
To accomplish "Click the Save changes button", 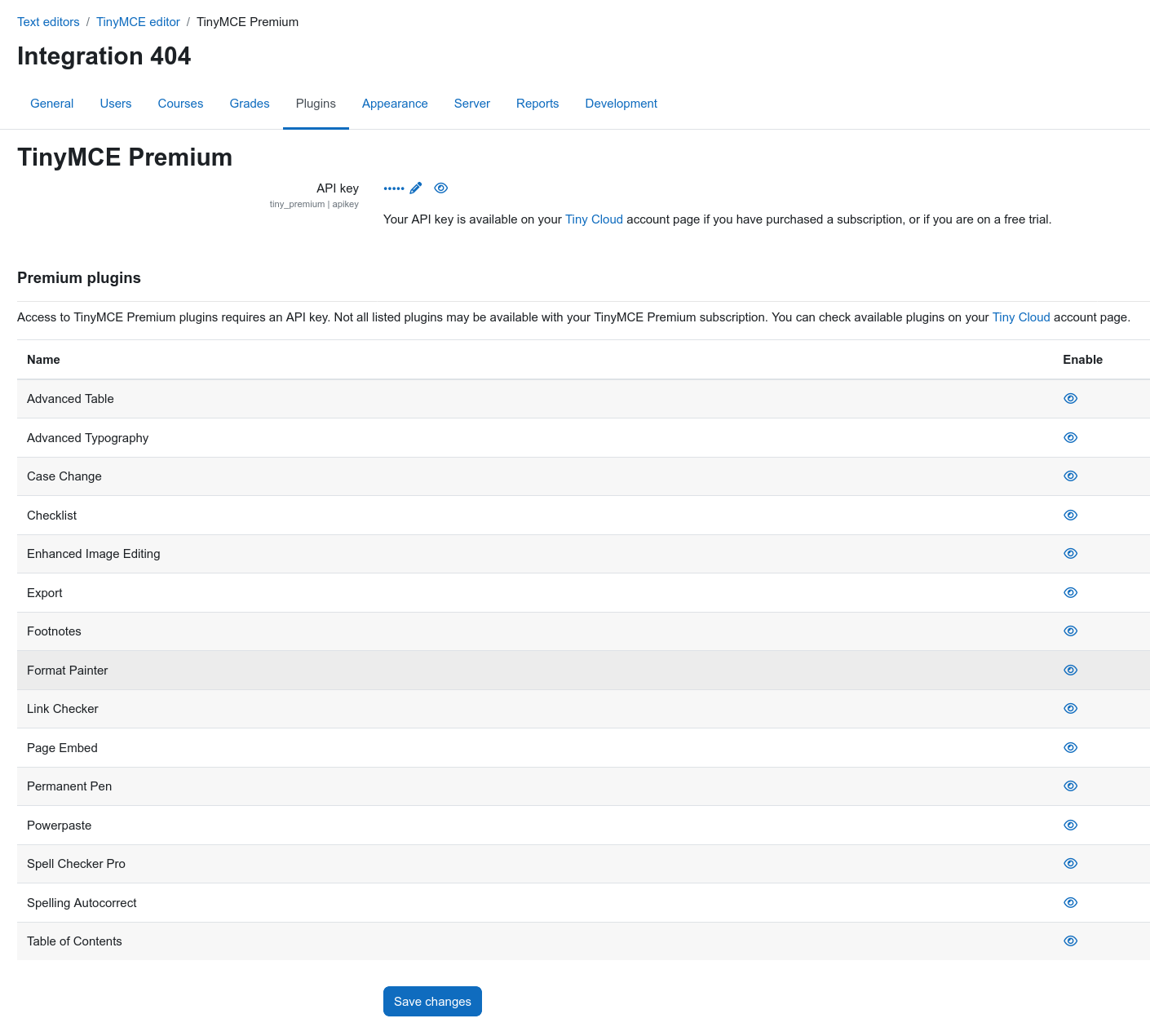I will [432, 1002].
